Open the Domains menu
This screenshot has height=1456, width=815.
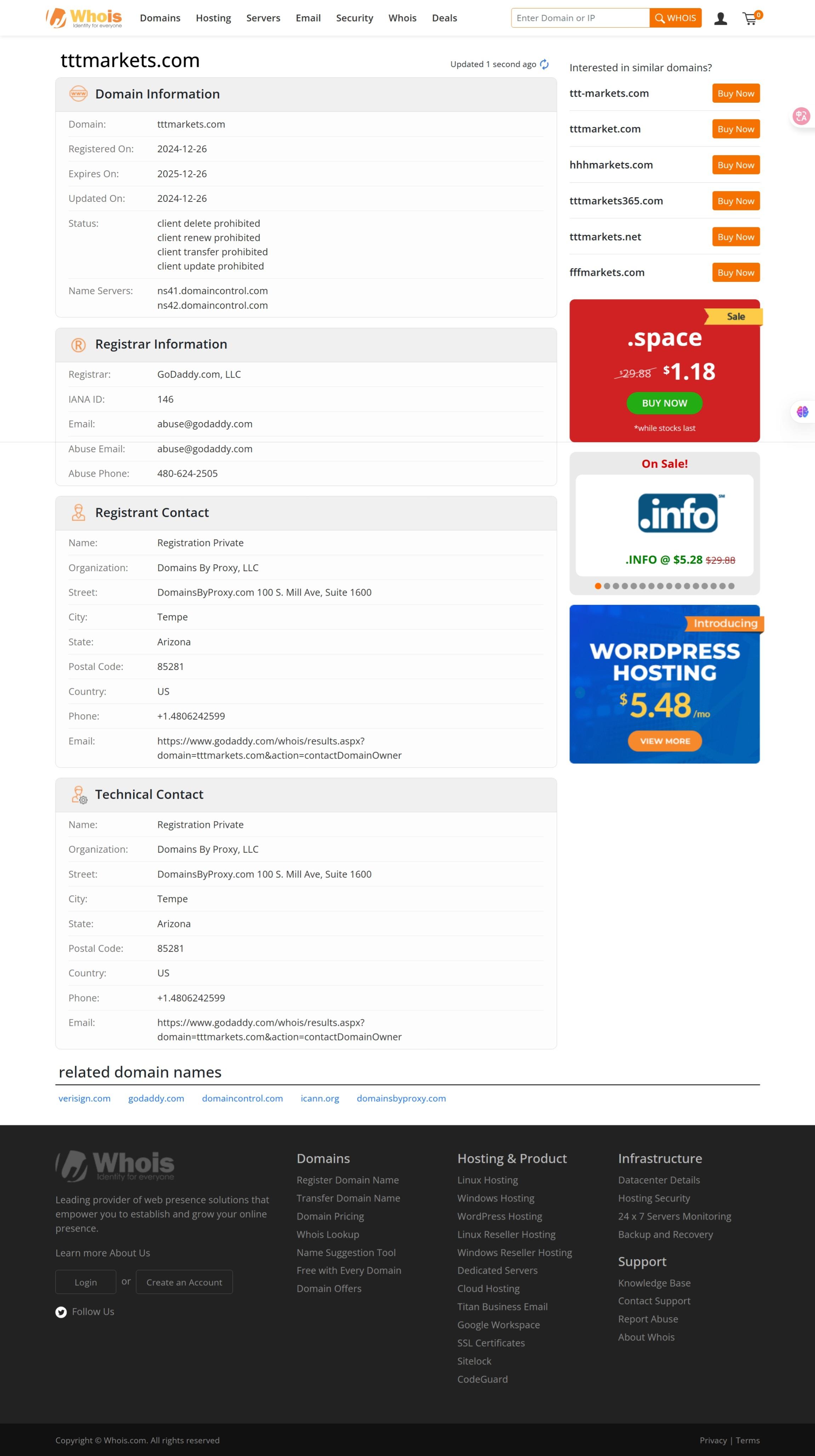[x=160, y=18]
